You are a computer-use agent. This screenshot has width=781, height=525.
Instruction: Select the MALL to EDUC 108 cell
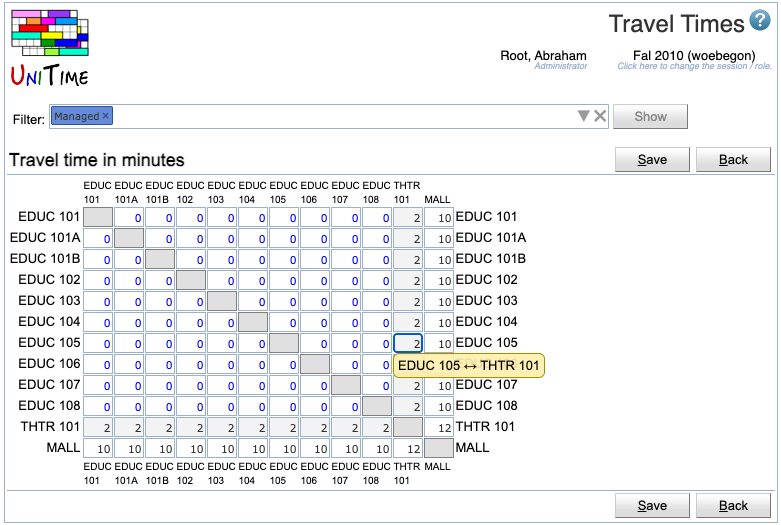(x=377, y=448)
